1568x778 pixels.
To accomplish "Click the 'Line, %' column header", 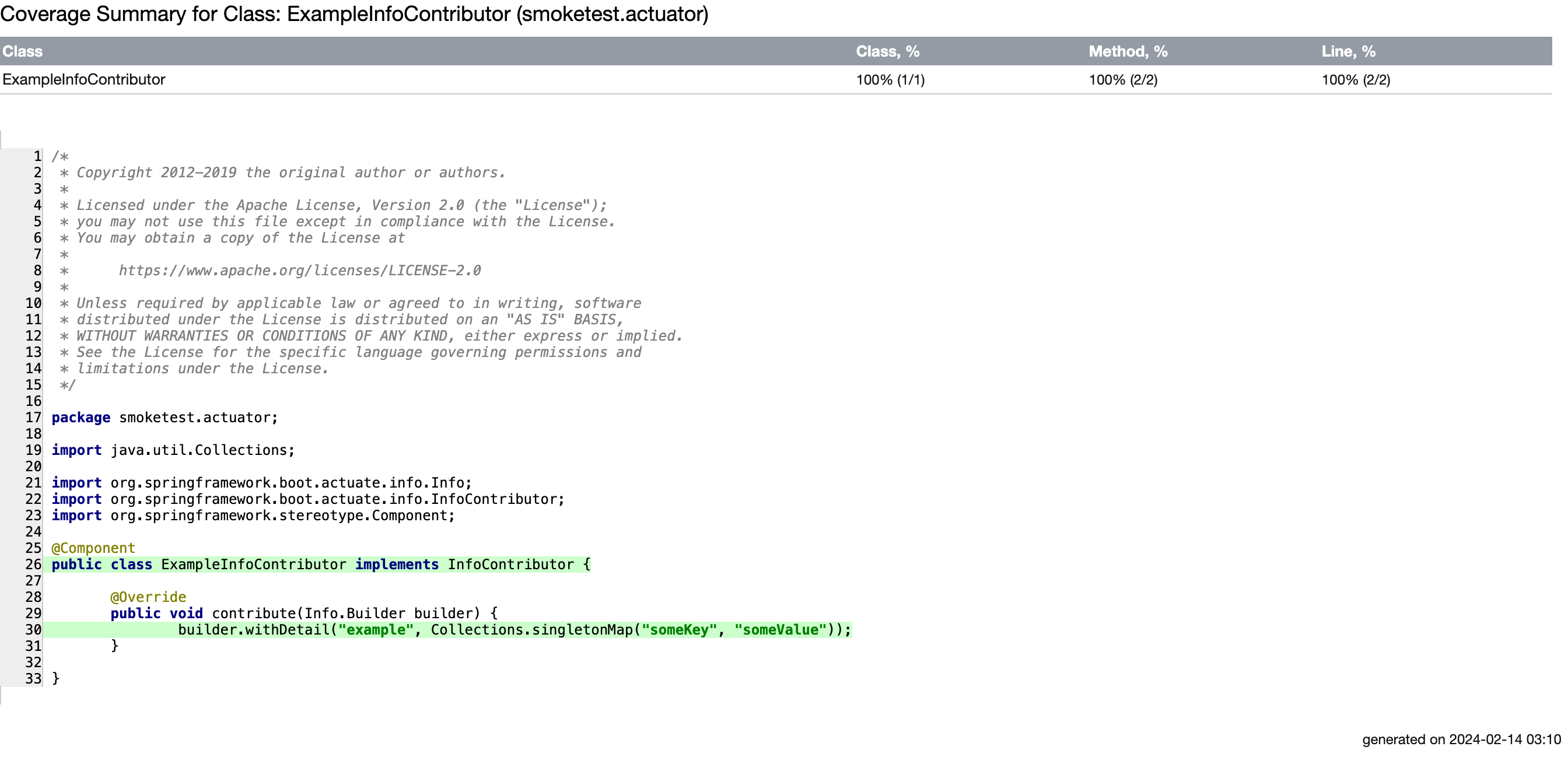I will [1347, 51].
